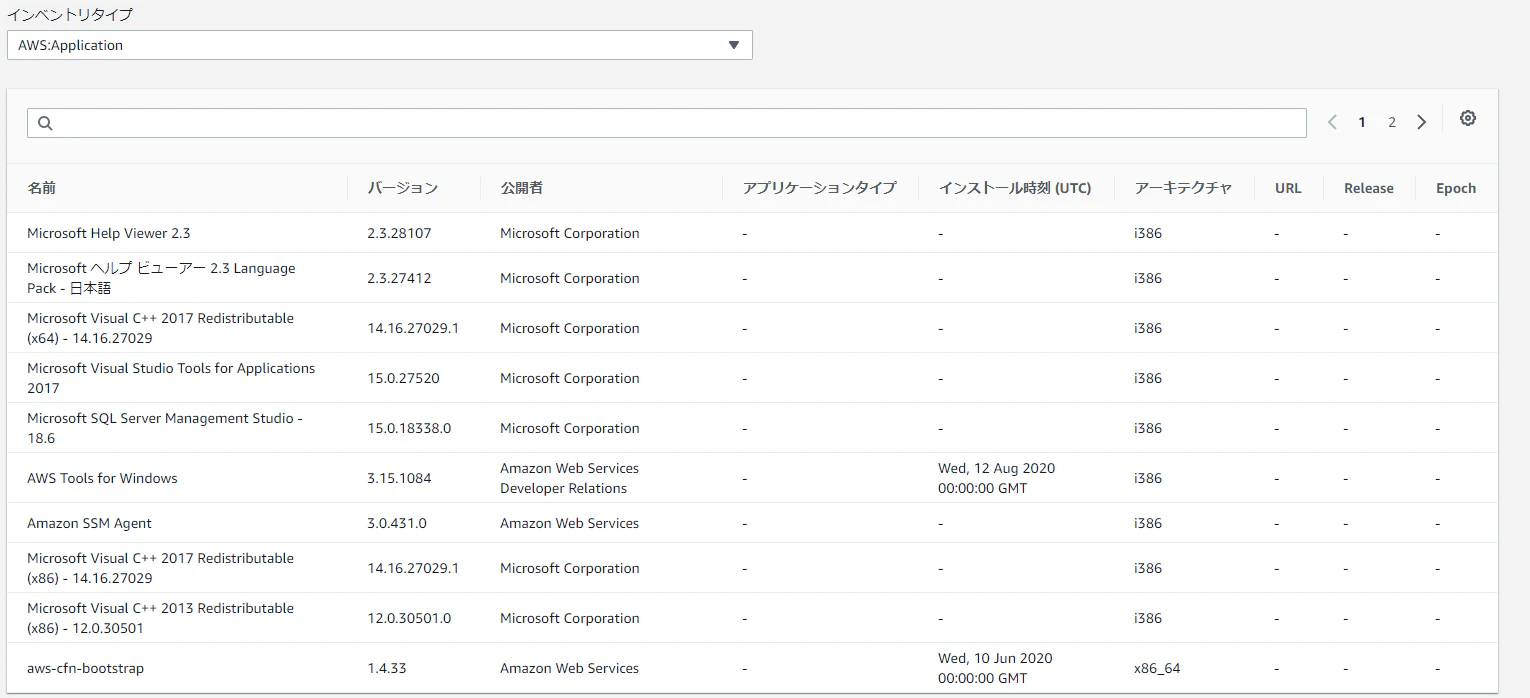Click the Release column header
Viewport: 1530px width, 698px height.
click(1368, 188)
